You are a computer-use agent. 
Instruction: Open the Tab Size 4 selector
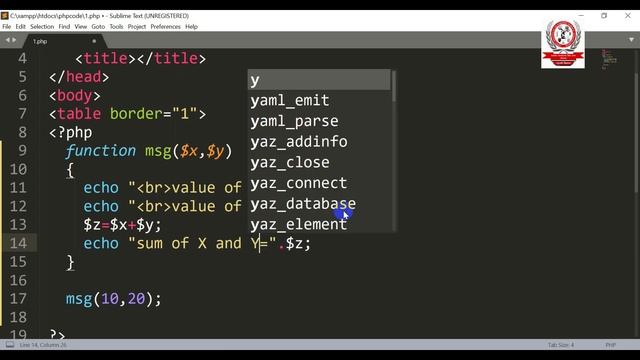(x=560, y=345)
